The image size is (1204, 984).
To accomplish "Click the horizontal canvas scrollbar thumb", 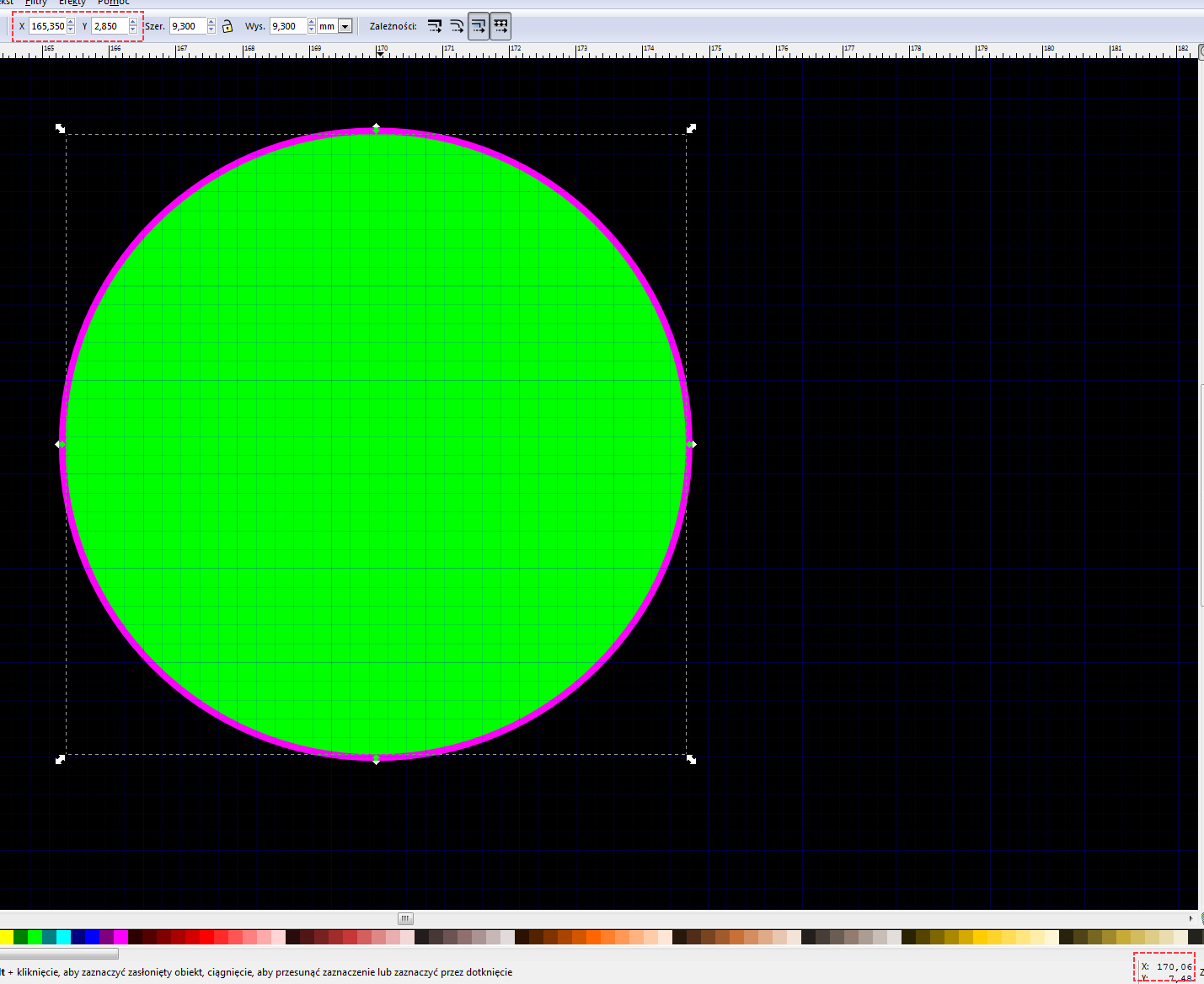I will [x=405, y=918].
